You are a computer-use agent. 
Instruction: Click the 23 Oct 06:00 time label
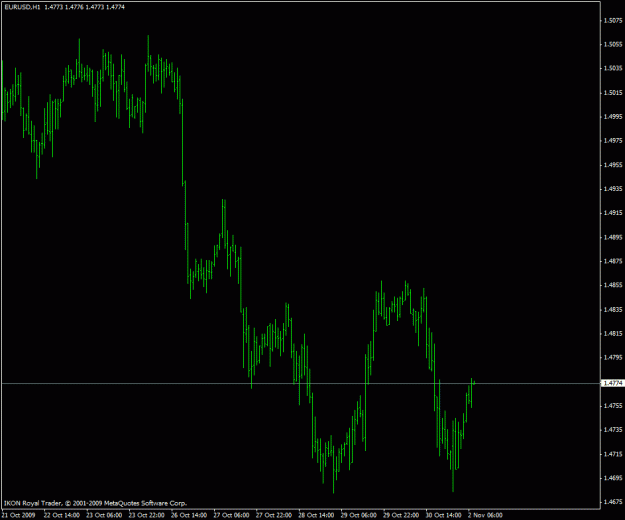tap(104, 515)
